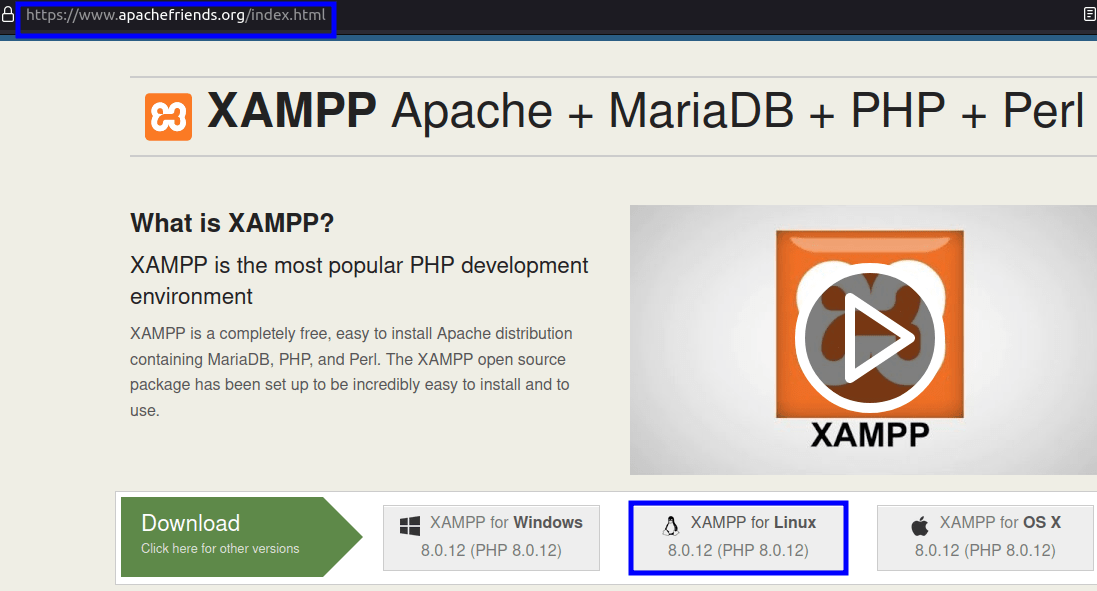The height and width of the screenshot is (591, 1097).
Task: Download XAMPP for OS X
Action: pyautogui.click(x=984, y=535)
